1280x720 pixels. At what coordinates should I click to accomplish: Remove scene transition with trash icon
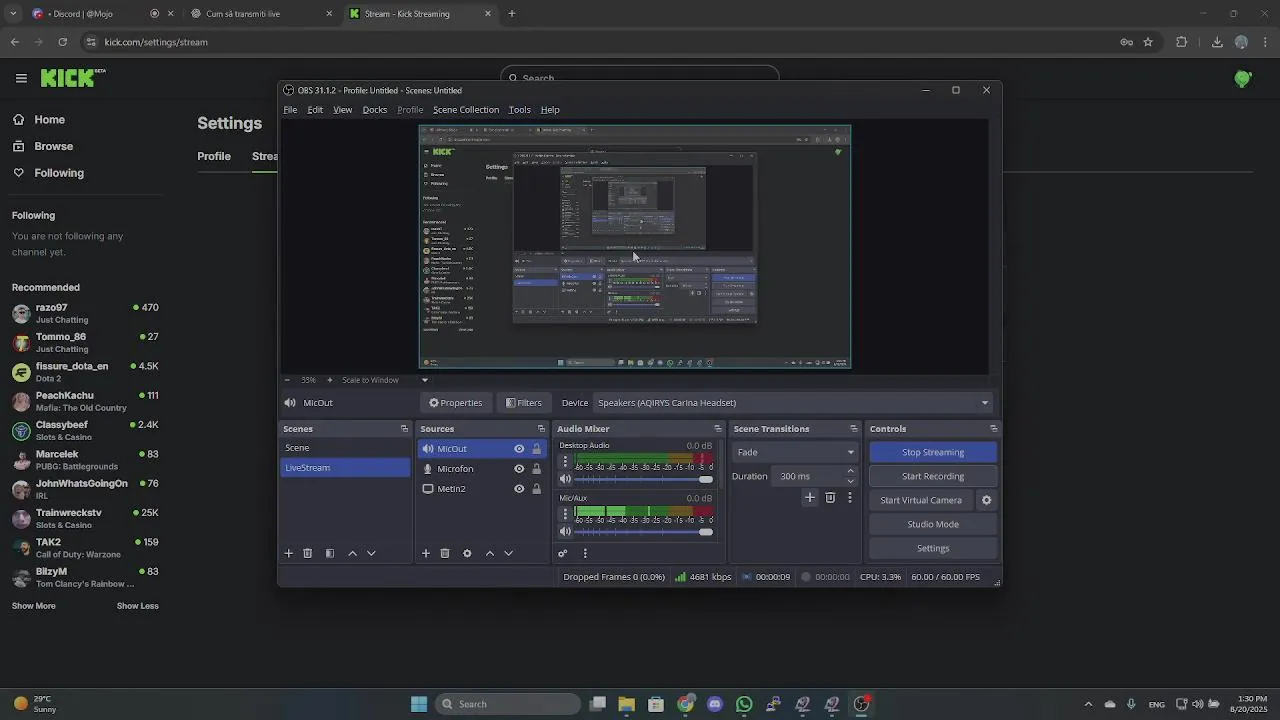click(830, 497)
